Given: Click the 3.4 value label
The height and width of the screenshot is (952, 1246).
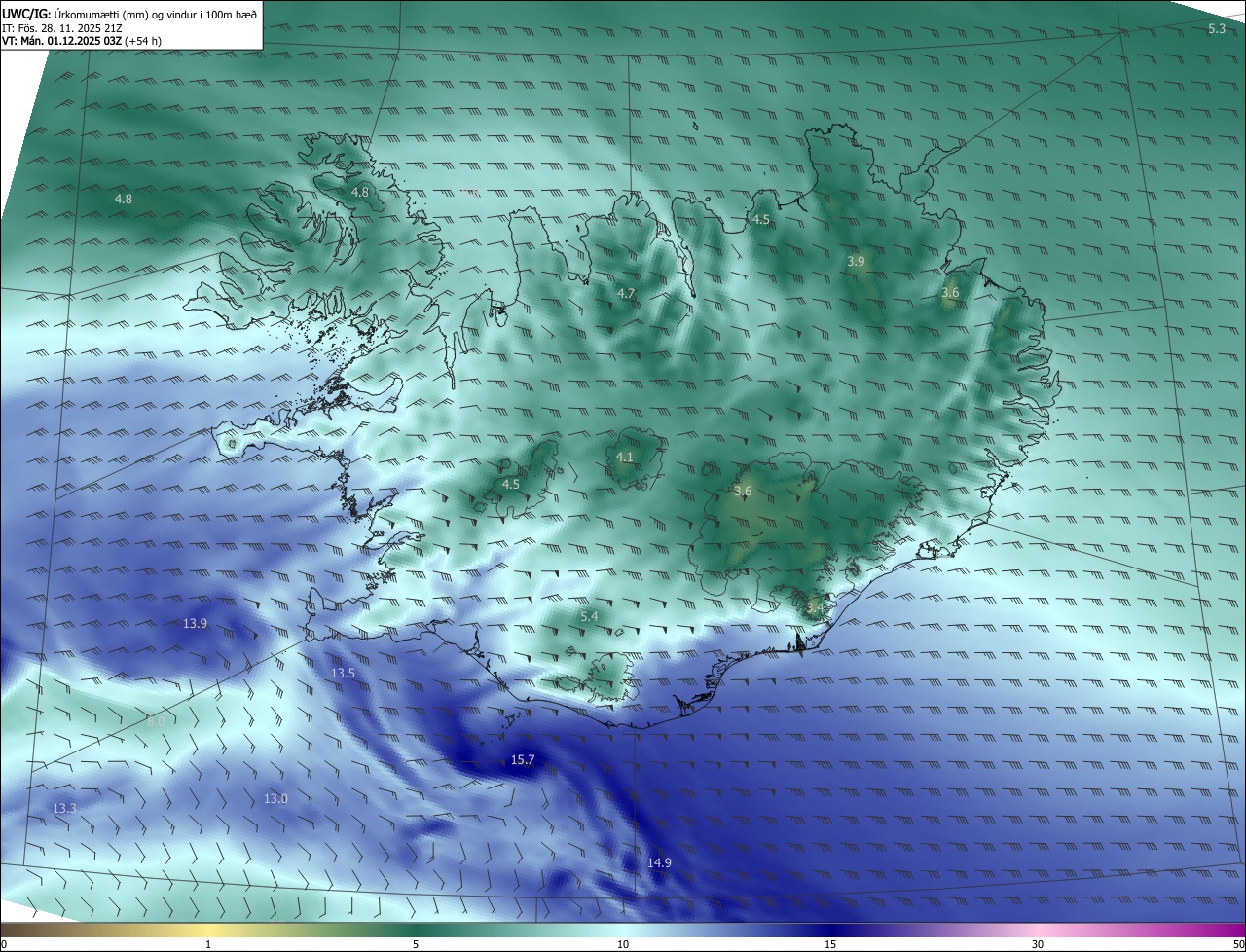Looking at the screenshot, I should coord(815,608).
